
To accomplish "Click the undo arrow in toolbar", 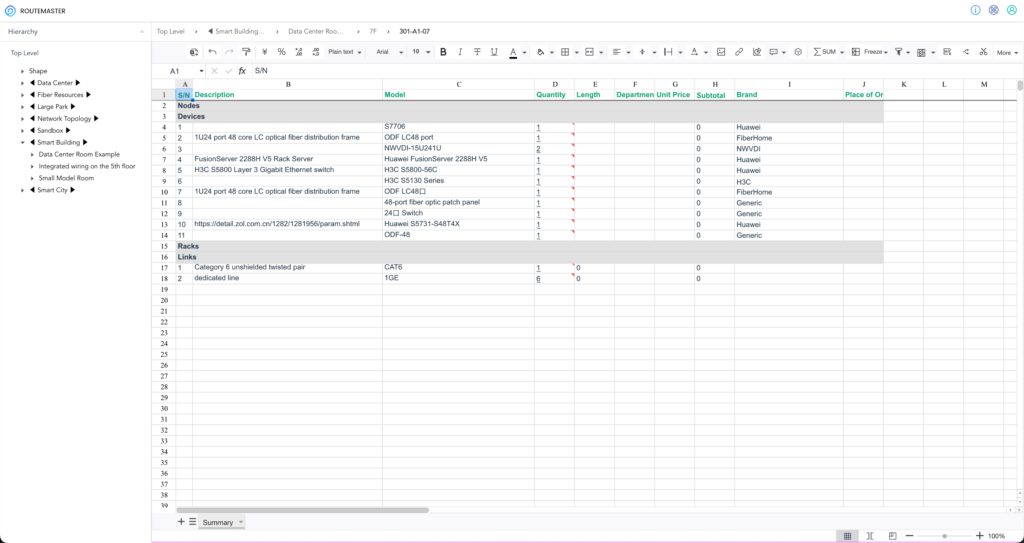I will point(212,52).
